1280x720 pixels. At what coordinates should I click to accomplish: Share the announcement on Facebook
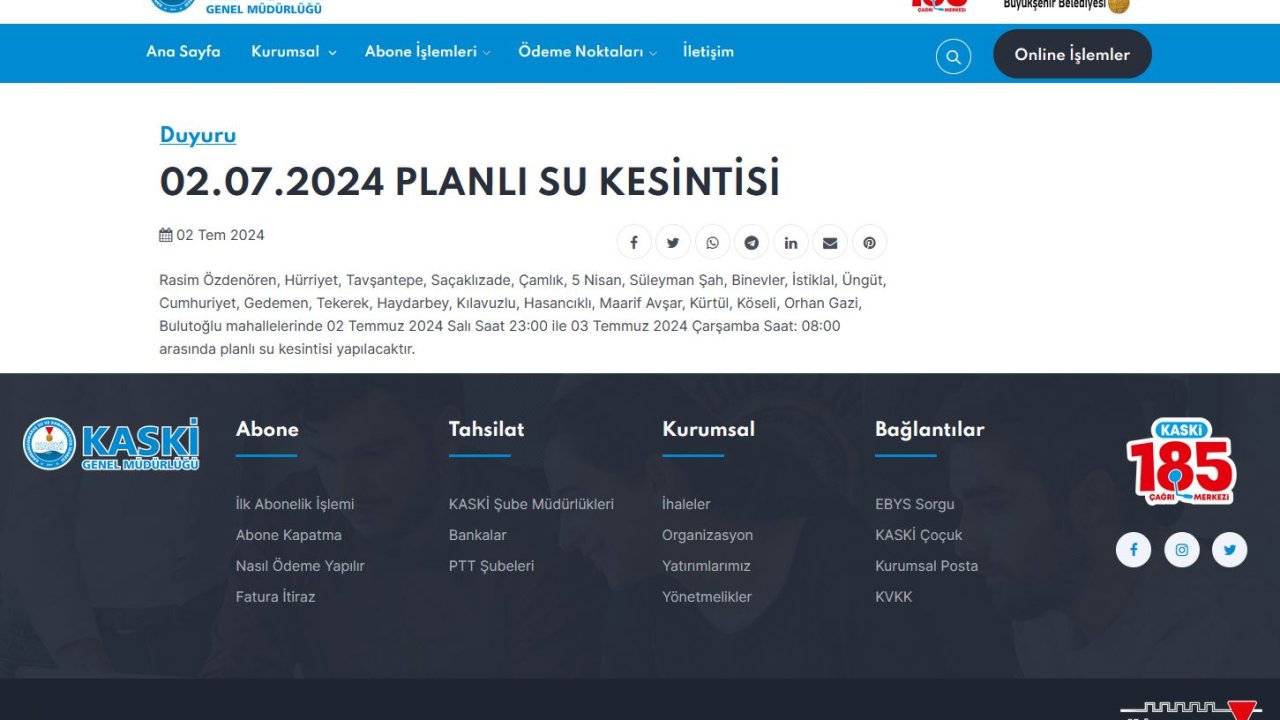pos(633,242)
